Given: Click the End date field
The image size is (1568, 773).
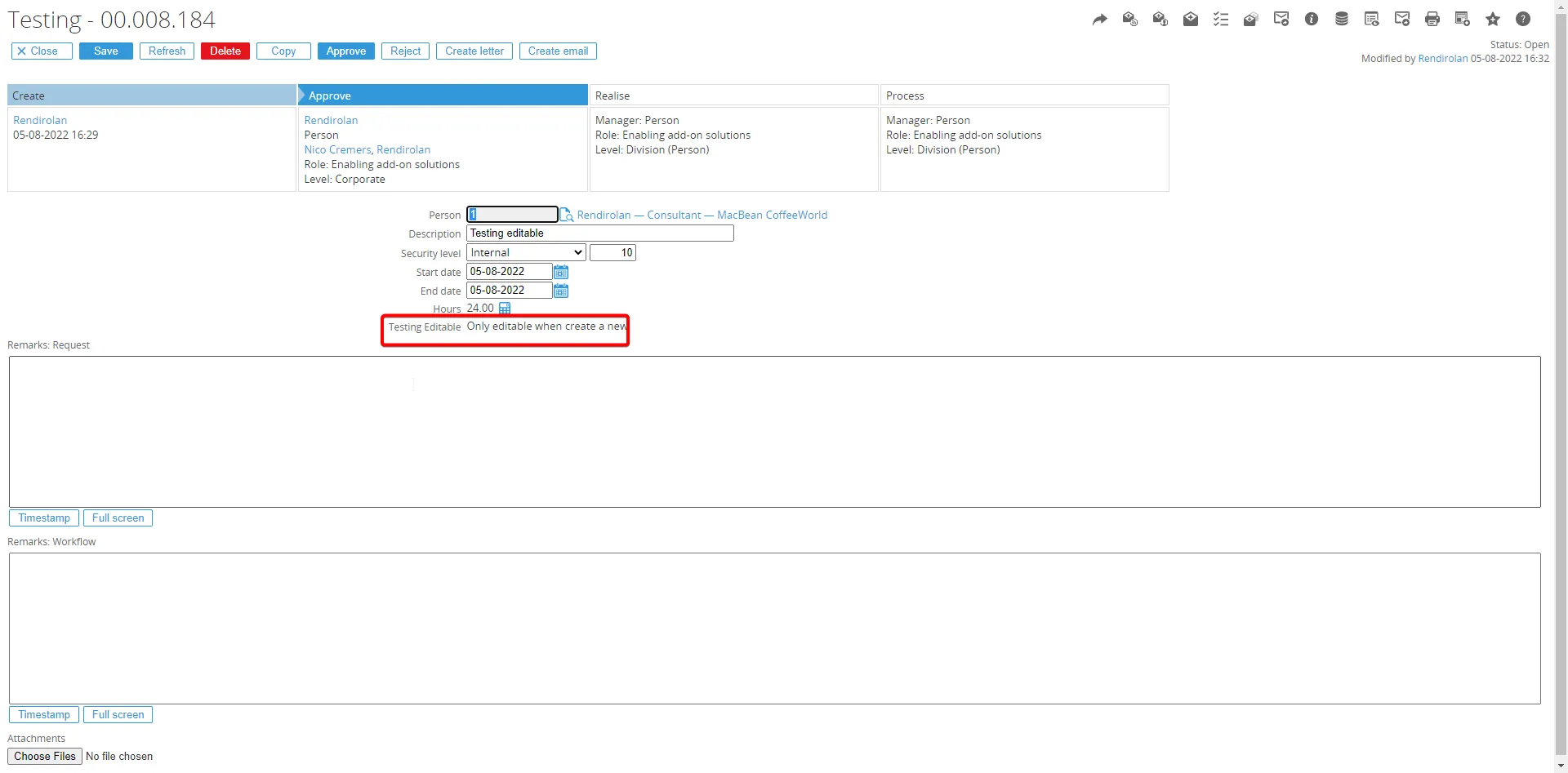Looking at the screenshot, I should [510, 291].
